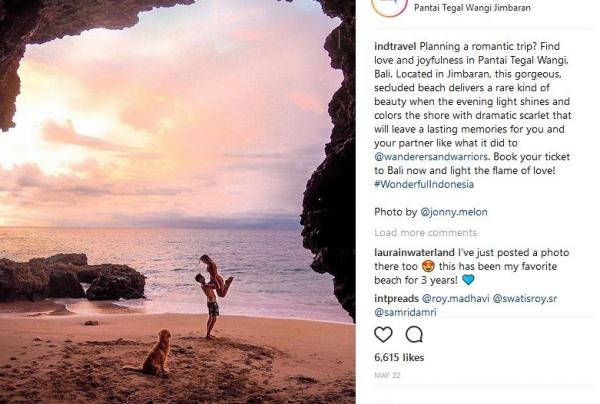Image resolution: width=600 pixels, height=404 pixels.
Task: Expand with Load more comments
Action: (425, 233)
